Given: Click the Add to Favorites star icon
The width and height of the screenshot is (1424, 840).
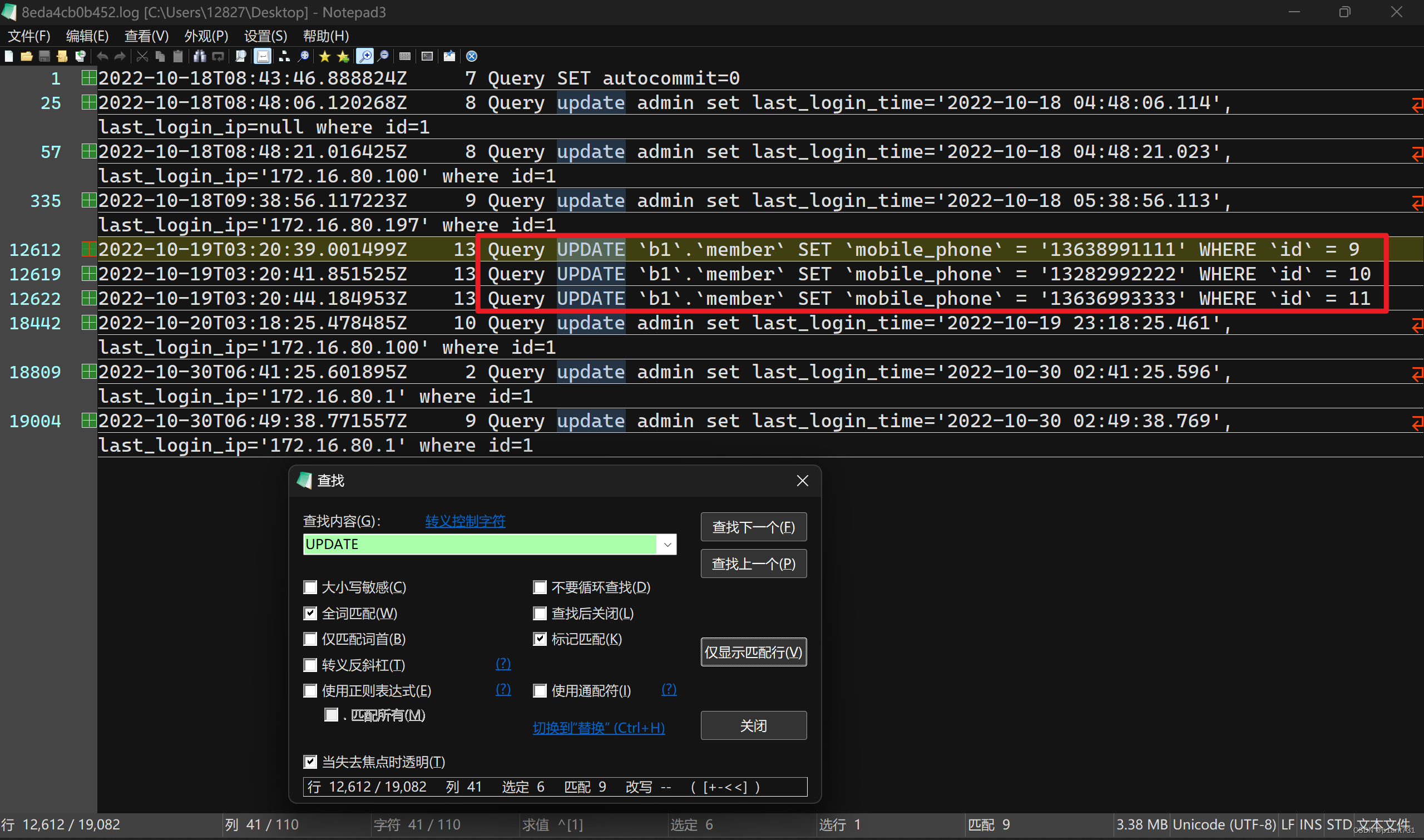Looking at the screenshot, I should point(343,56).
